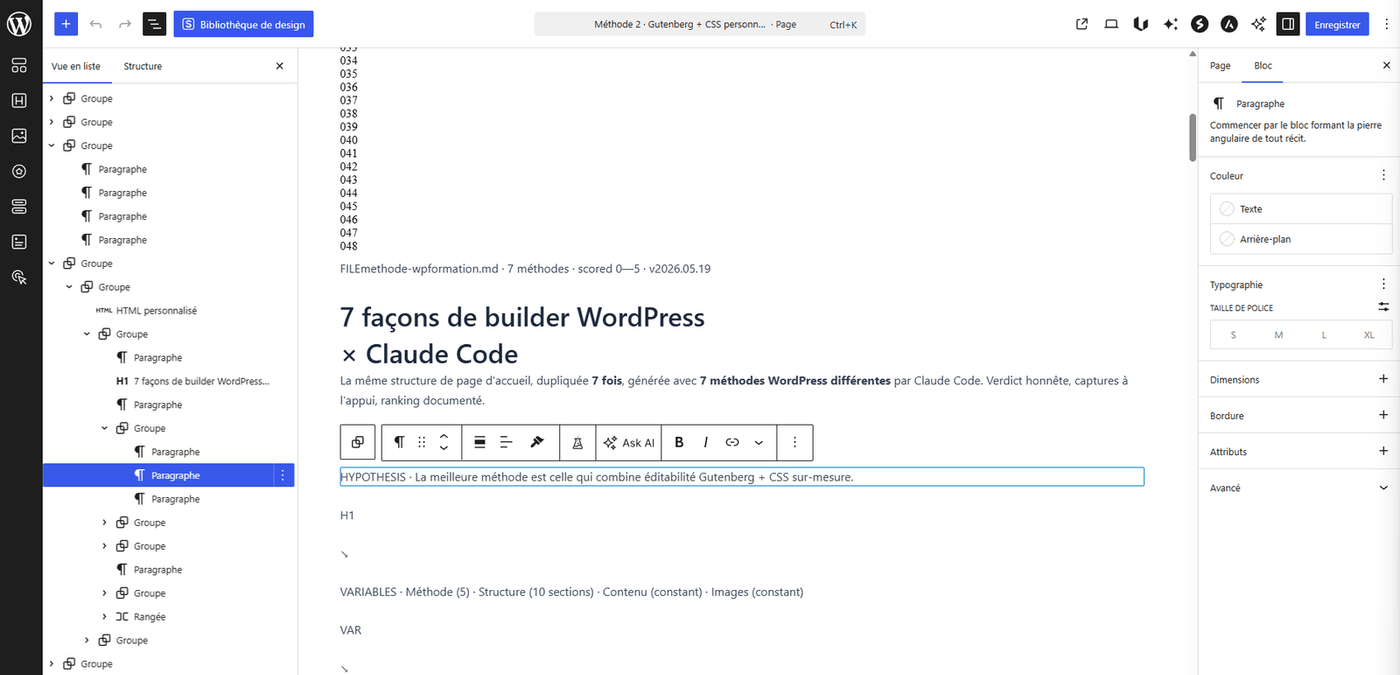Open block options three-dot menu
Screen dimensions: 1400x675
[795, 442]
